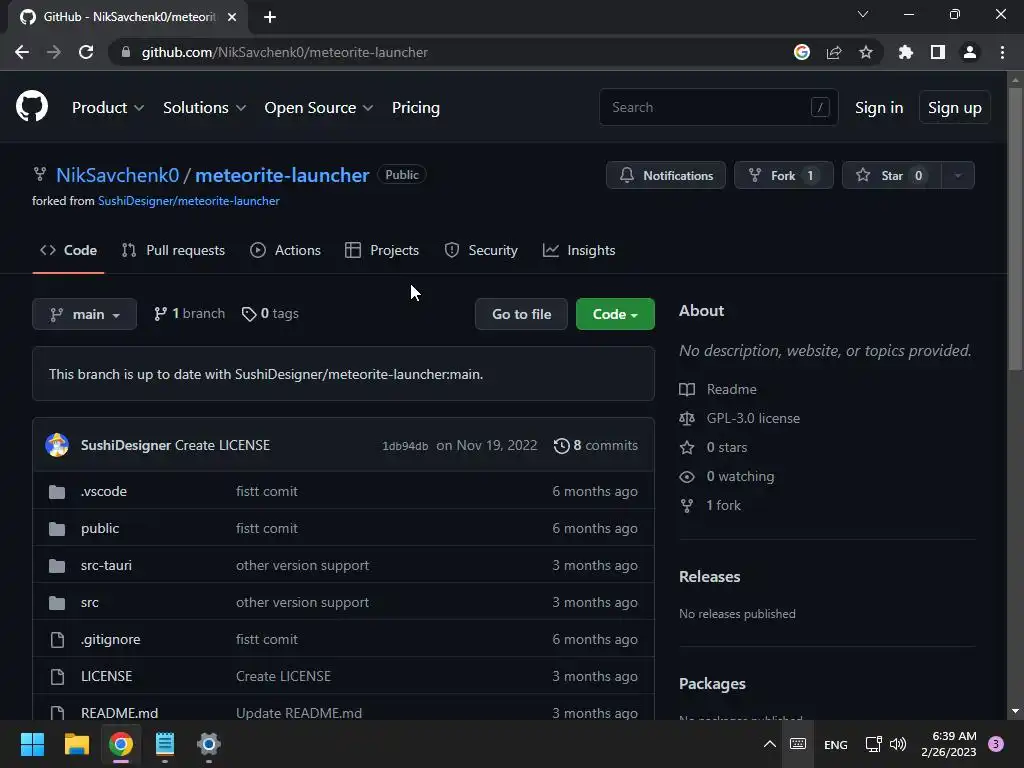This screenshot has width=1024, height=768.
Task: Open the Readme link in About
Action: point(718,389)
